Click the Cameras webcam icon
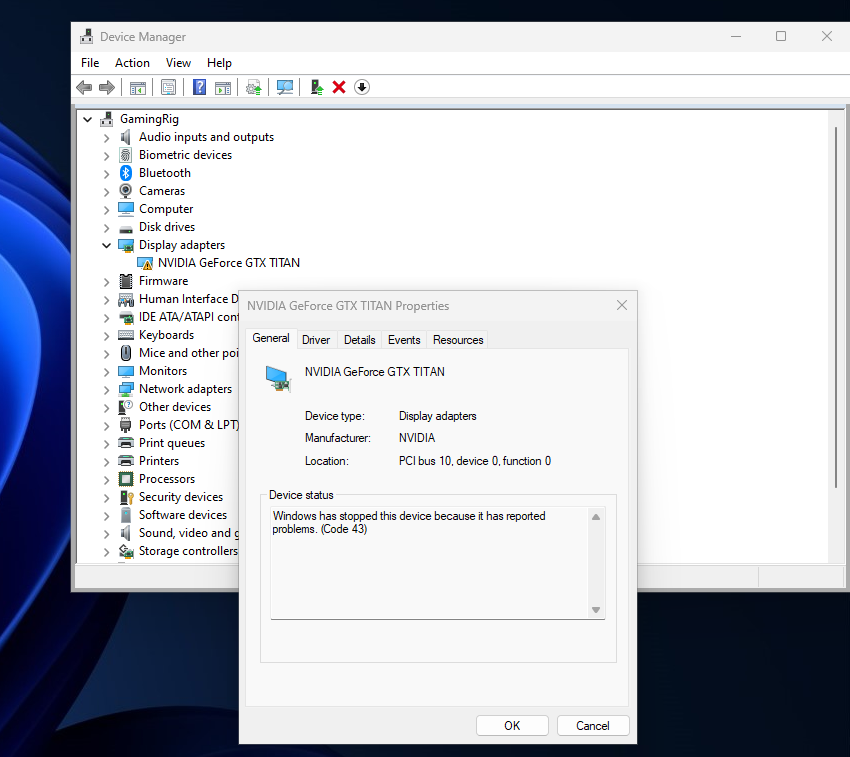Image resolution: width=850 pixels, height=757 pixels. (x=126, y=191)
